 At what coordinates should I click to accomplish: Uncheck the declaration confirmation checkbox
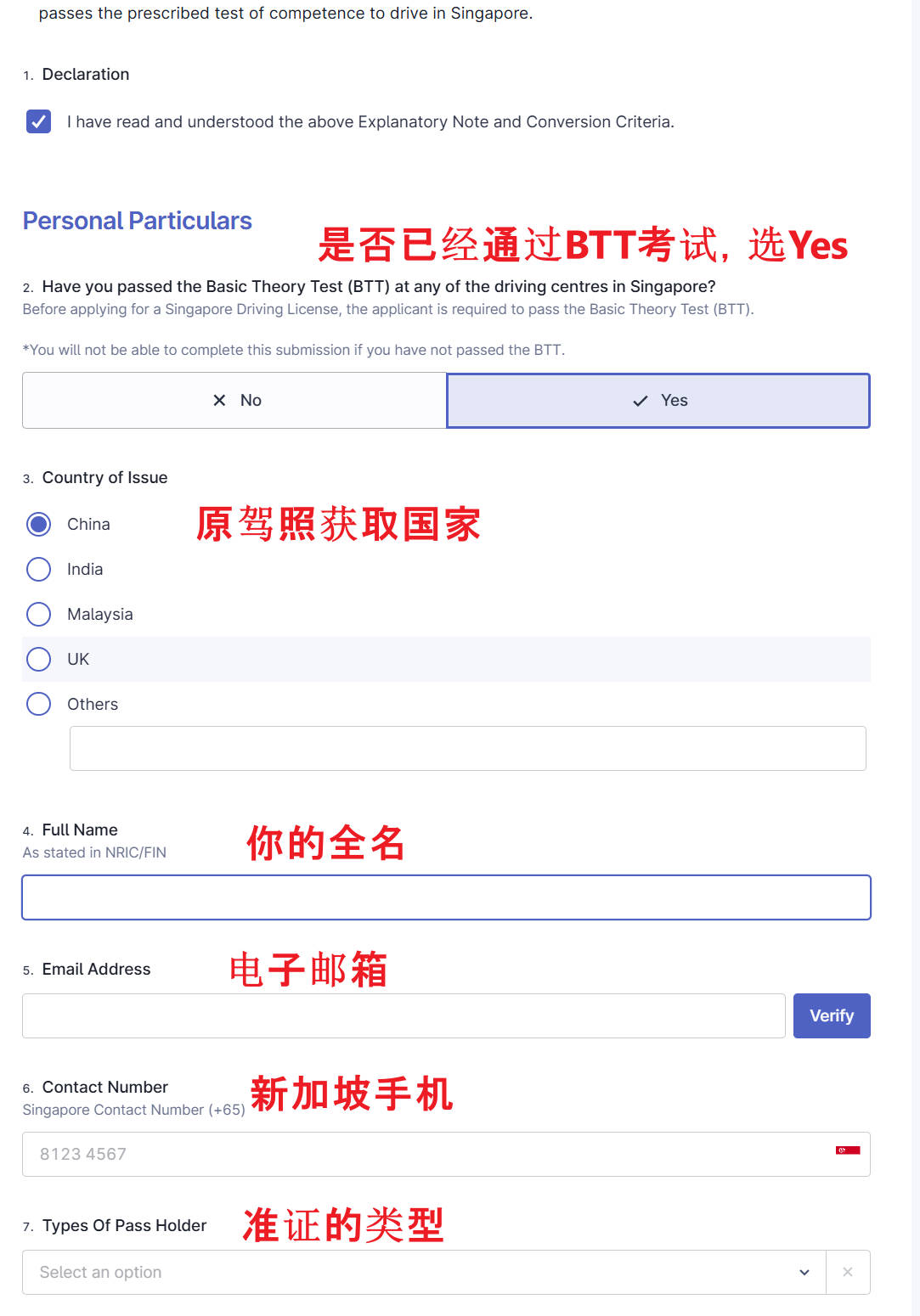pos(37,121)
